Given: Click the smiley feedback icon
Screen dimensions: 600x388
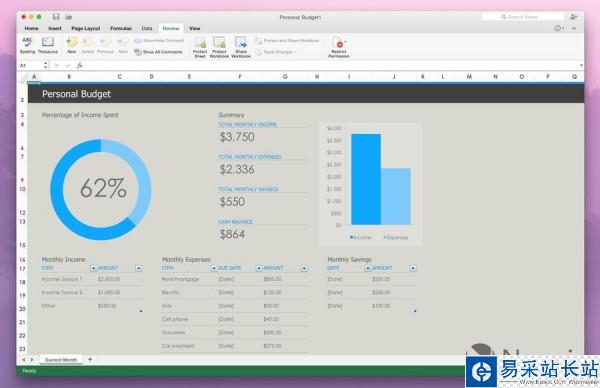Looking at the screenshot, I should coord(558,28).
